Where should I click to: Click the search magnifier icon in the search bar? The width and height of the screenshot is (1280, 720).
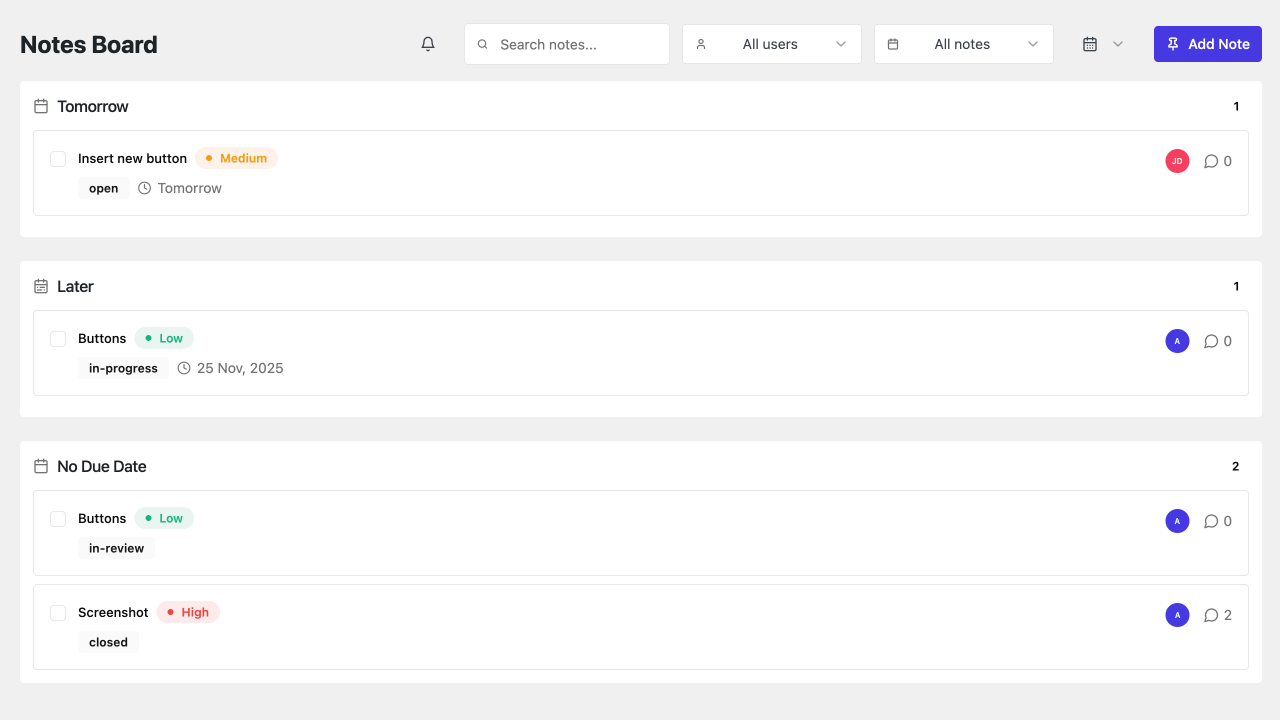482,44
